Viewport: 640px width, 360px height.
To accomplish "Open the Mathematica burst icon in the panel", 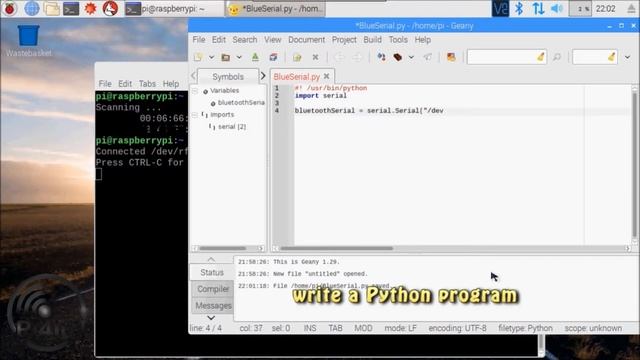I will pos(90,8).
